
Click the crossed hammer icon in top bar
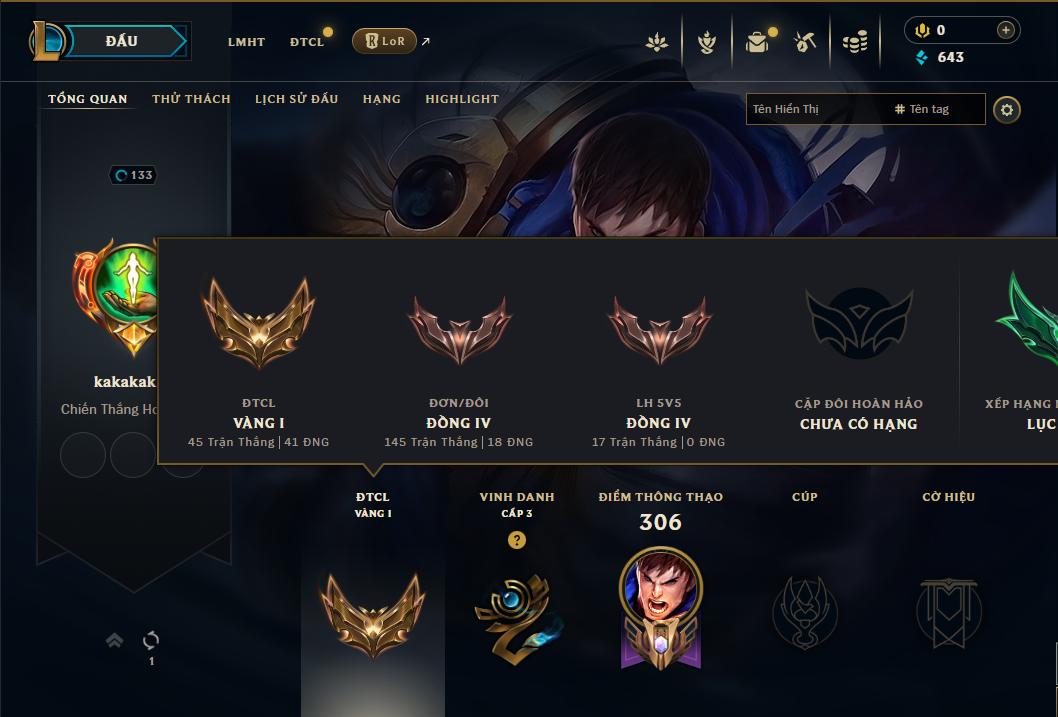pos(805,42)
